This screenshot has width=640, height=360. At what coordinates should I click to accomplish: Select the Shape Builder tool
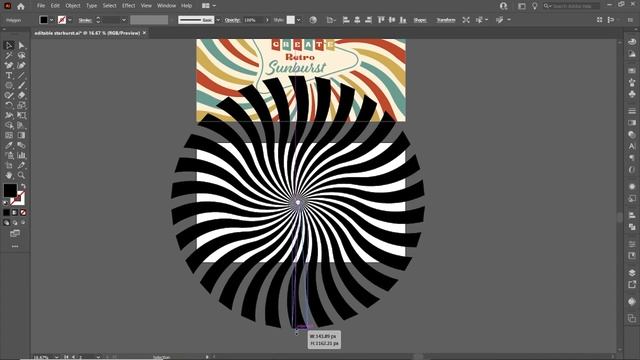[9, 125]
